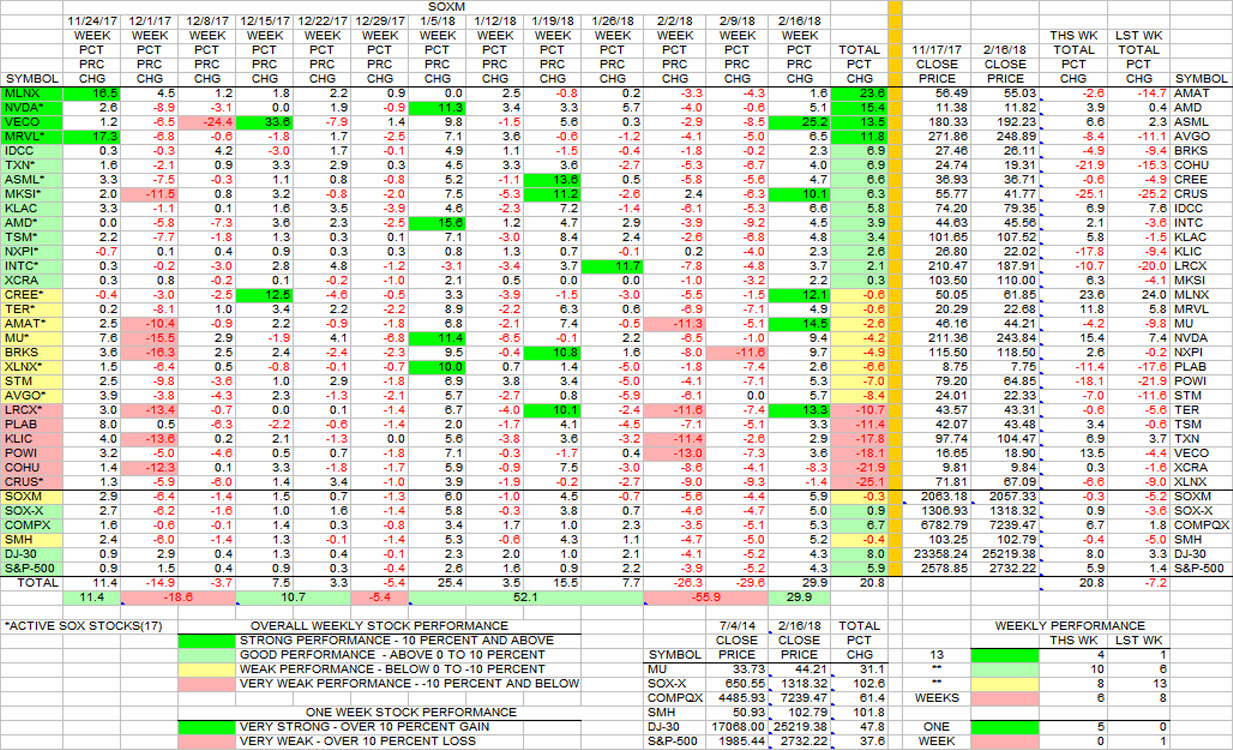
Task: Select the green 25.2 cell in VECO row
Action: click(x=801, y=122)
